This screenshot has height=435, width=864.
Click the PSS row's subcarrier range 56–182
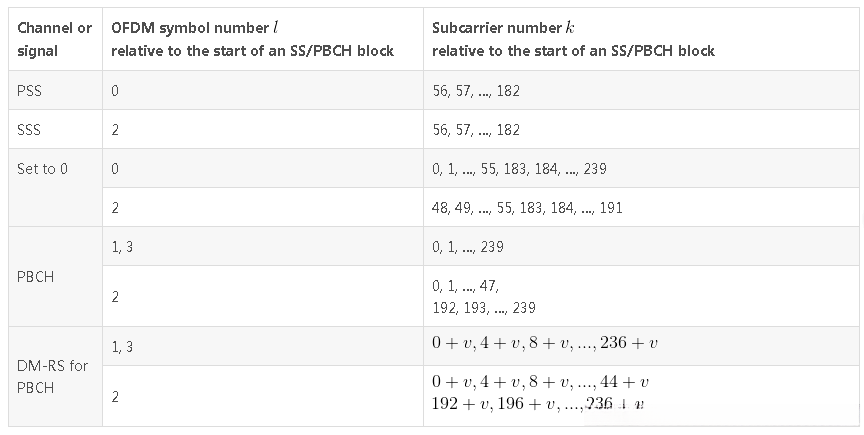(476, 90)
